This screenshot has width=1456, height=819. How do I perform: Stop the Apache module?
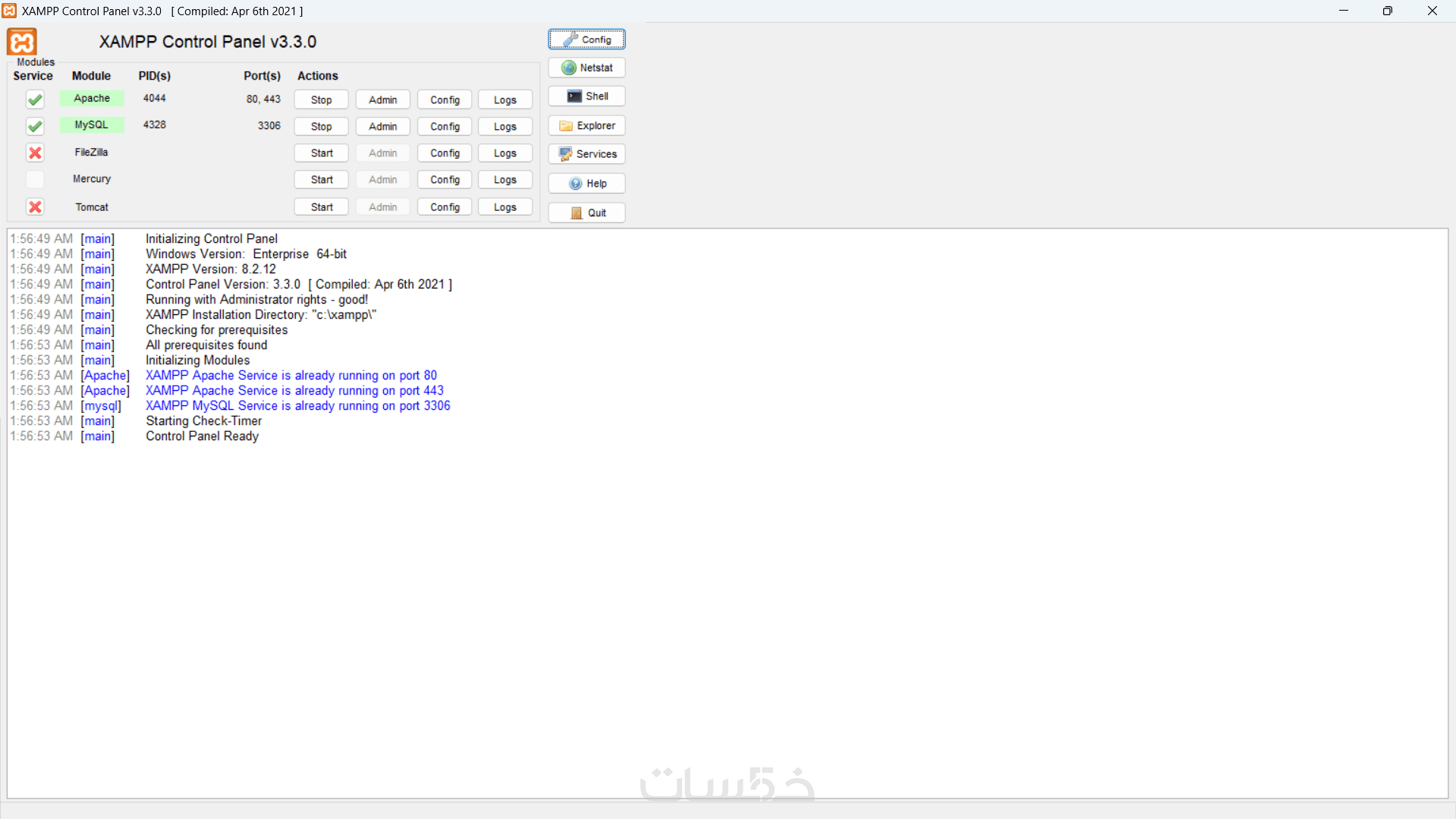[x=322, y=99]
